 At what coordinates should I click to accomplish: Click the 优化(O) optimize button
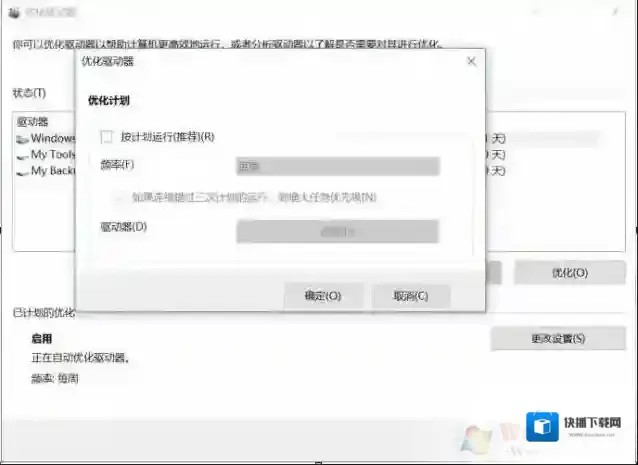click(x=569, y=272)
